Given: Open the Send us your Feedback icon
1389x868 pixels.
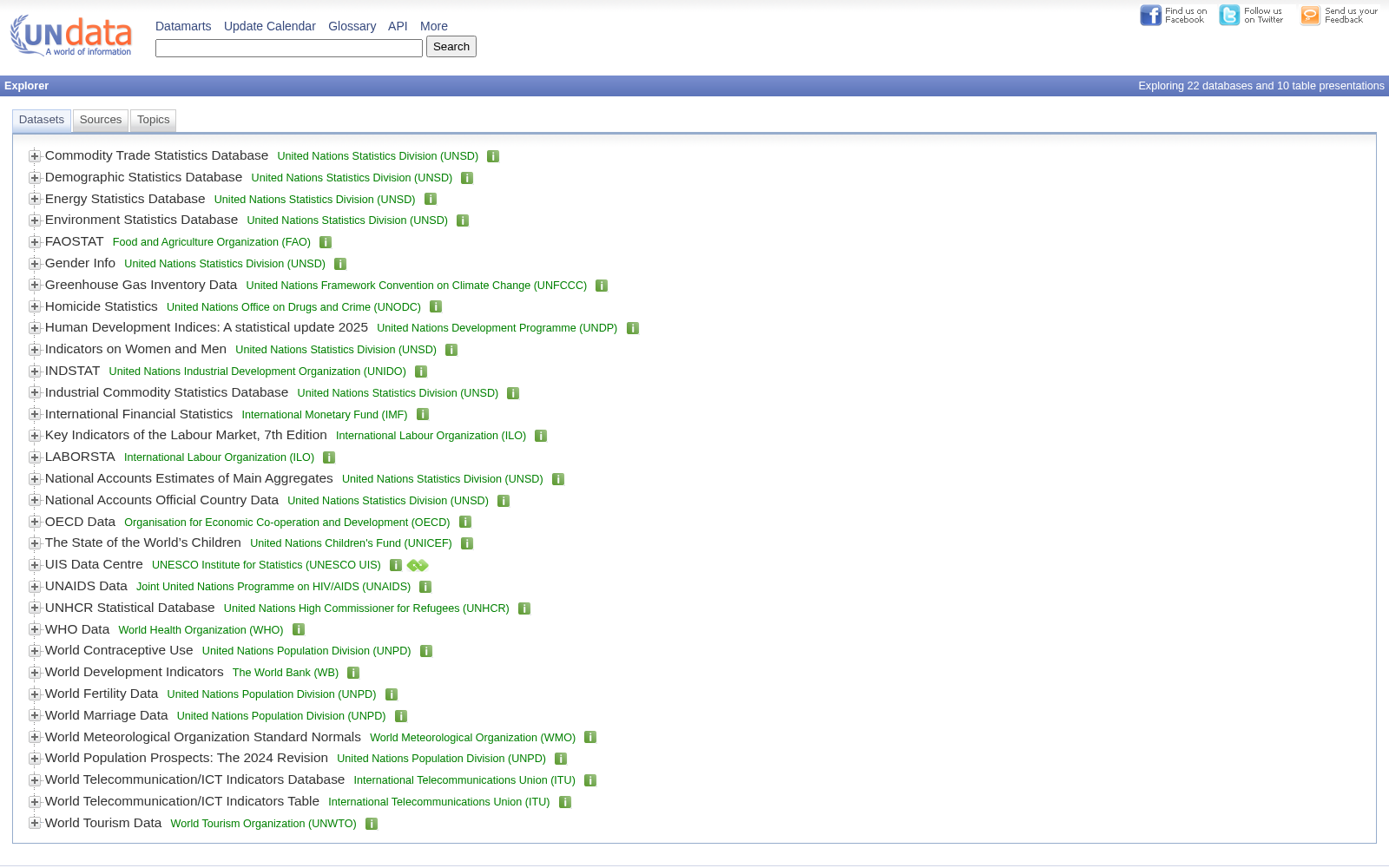Looking at the screenshot, I should (1339, 16).
